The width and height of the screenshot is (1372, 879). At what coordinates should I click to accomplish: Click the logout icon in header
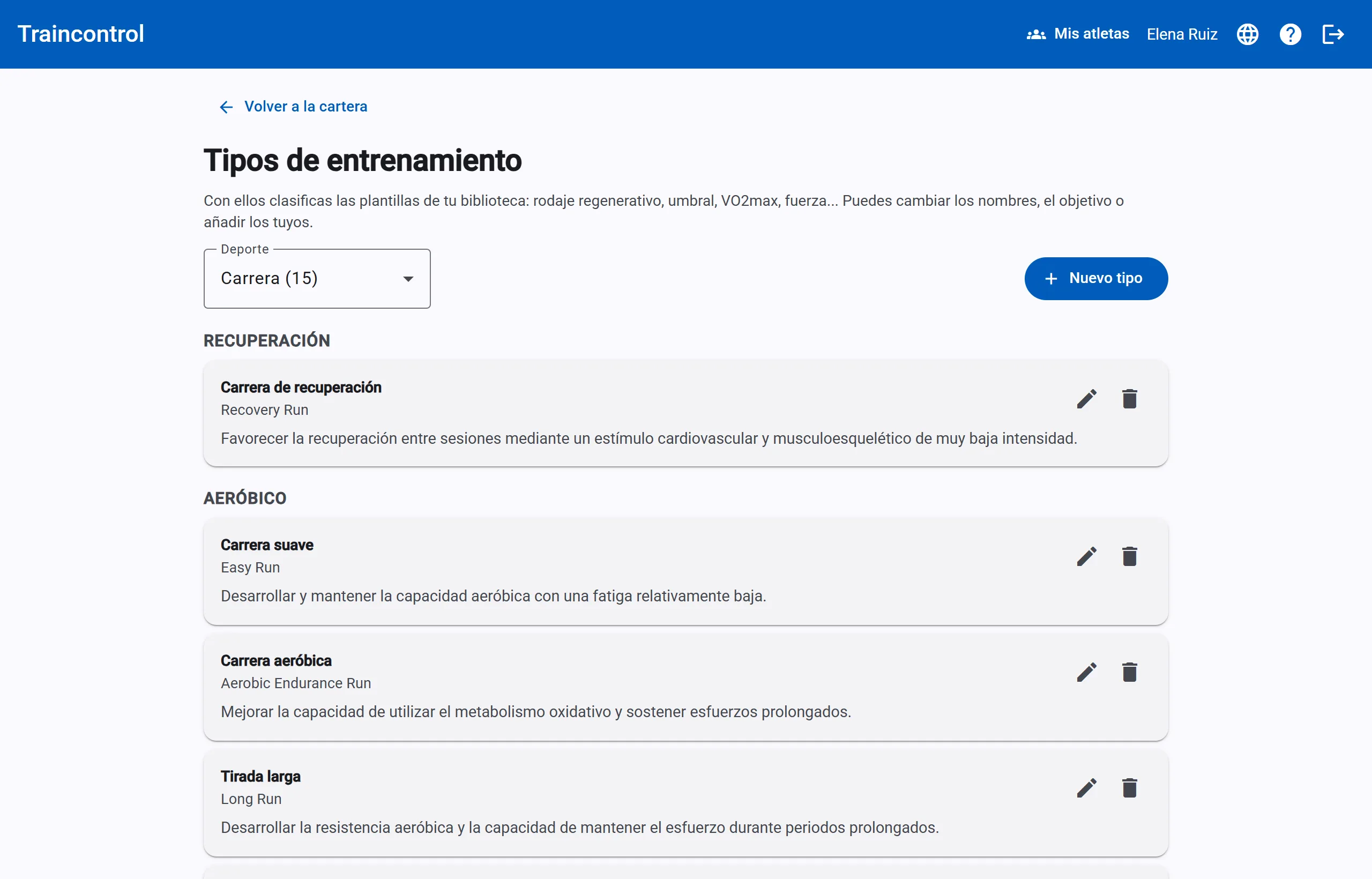[1333, 34]
